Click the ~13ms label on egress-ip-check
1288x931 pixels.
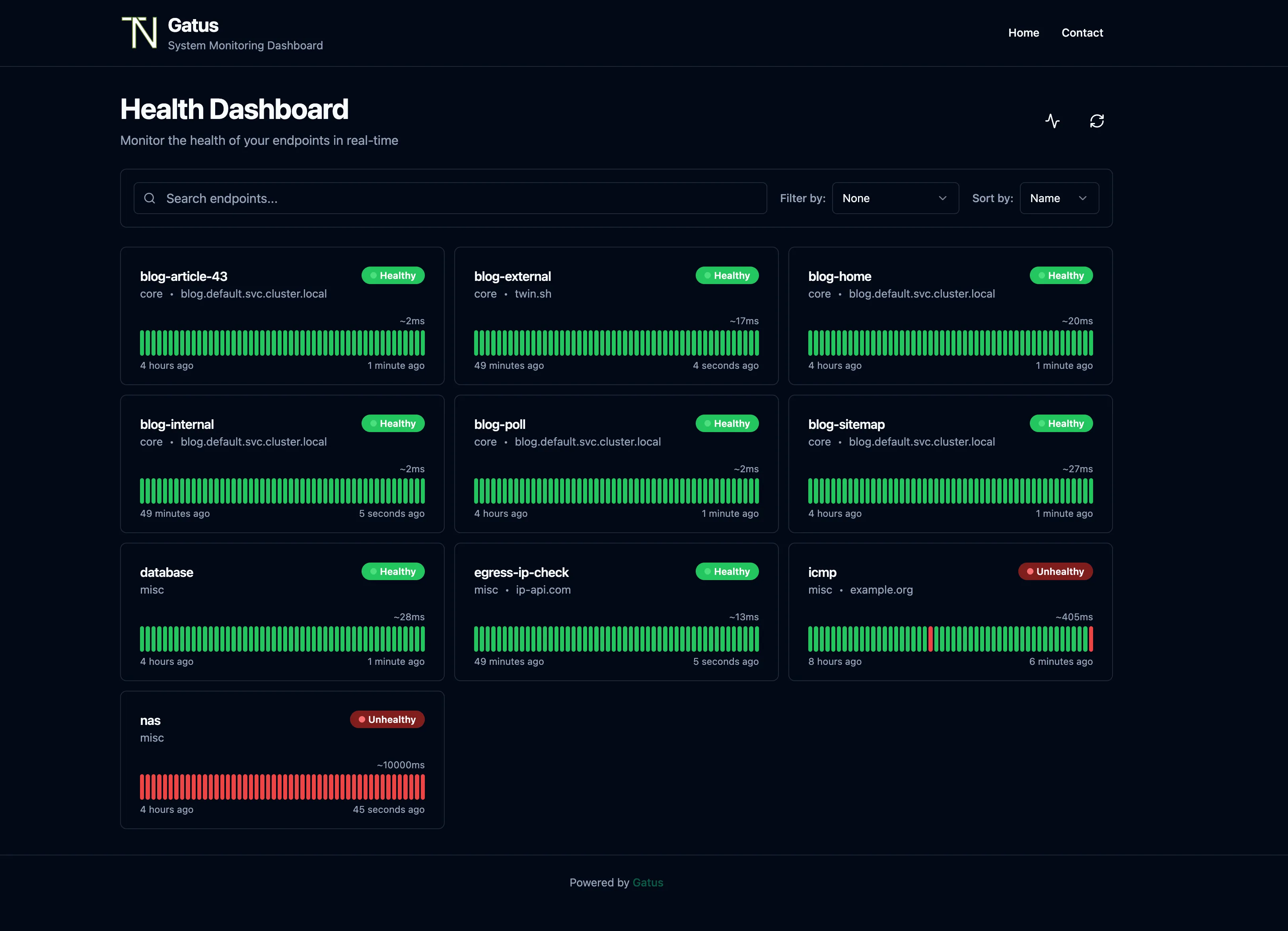click(x=744, y=617)
